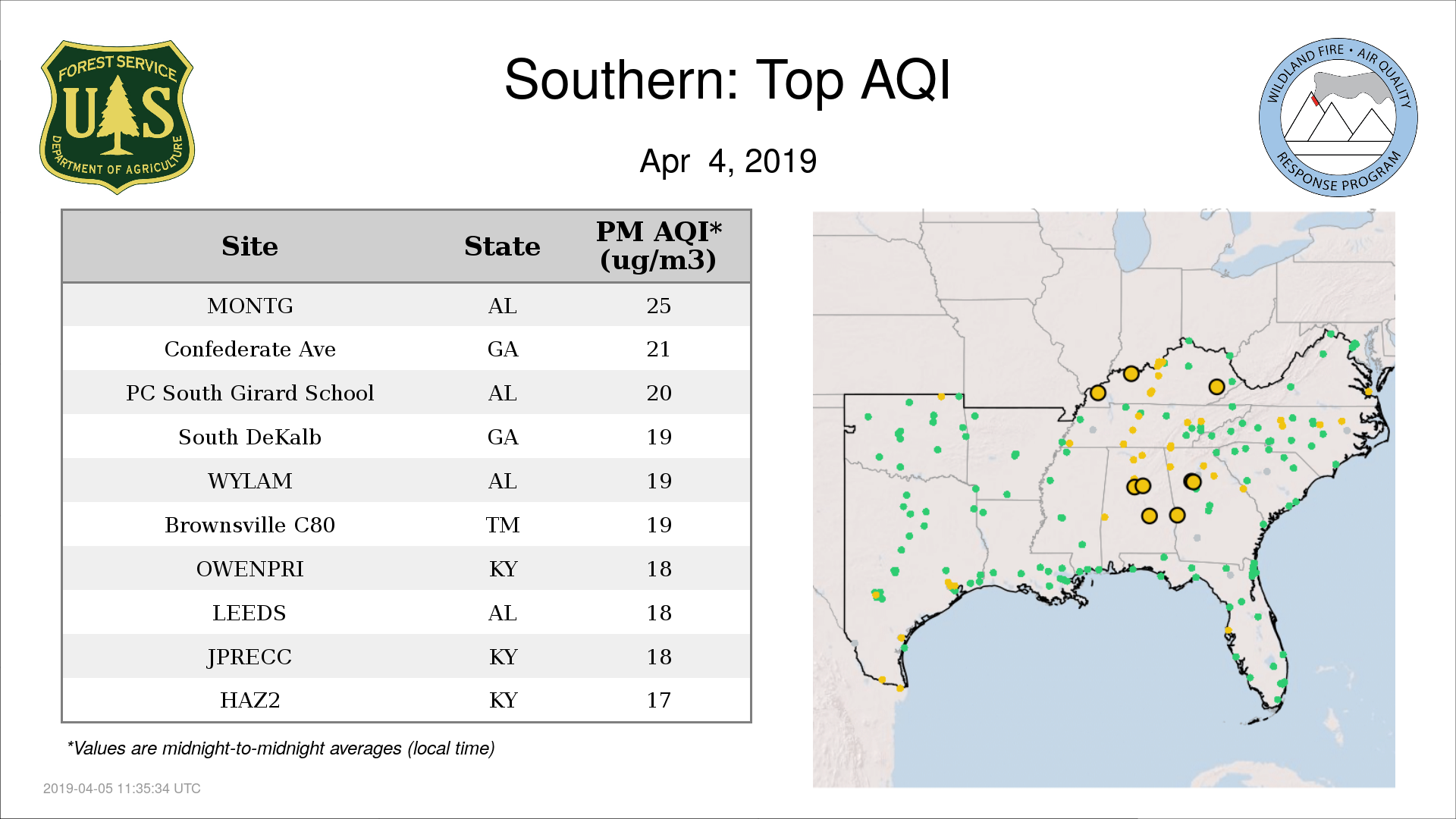The height and width of the screenshot is (819, 1456).
Task: Click the State column header
Action: 502,246
